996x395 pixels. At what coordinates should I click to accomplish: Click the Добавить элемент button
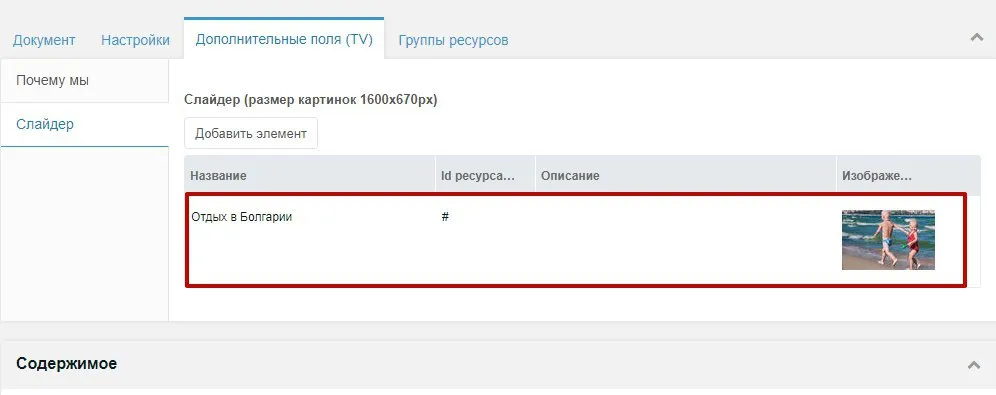[251, 133]
